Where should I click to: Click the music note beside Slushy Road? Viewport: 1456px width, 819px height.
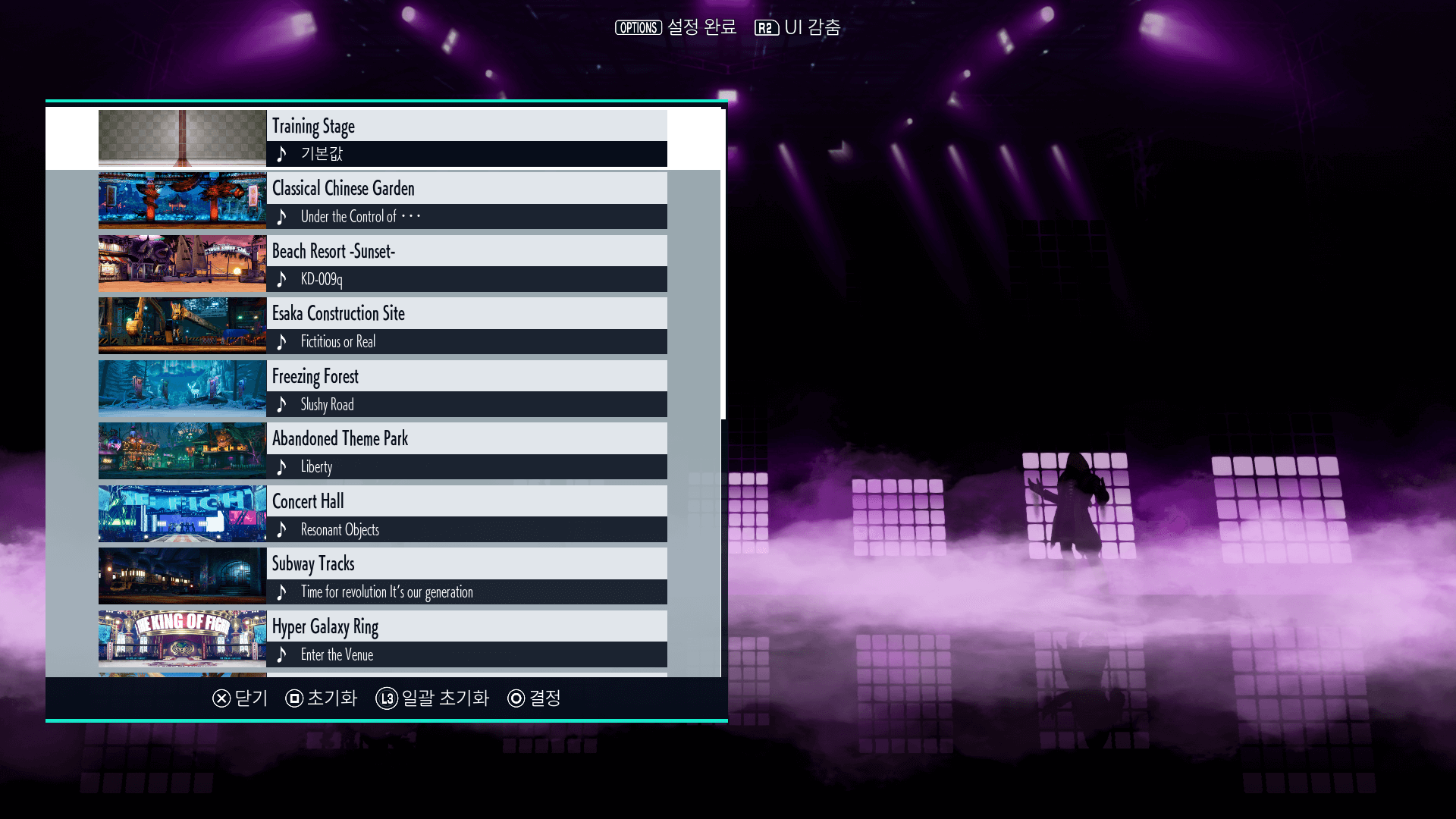click(282, 404)
